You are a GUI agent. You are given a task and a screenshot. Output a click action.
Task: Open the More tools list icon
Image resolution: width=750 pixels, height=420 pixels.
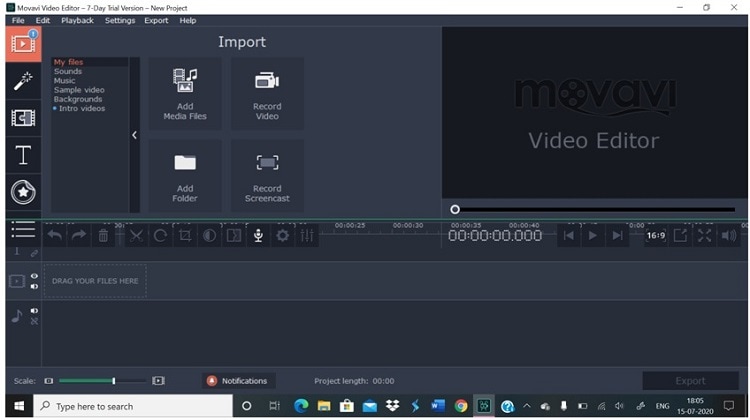[23, 230]
